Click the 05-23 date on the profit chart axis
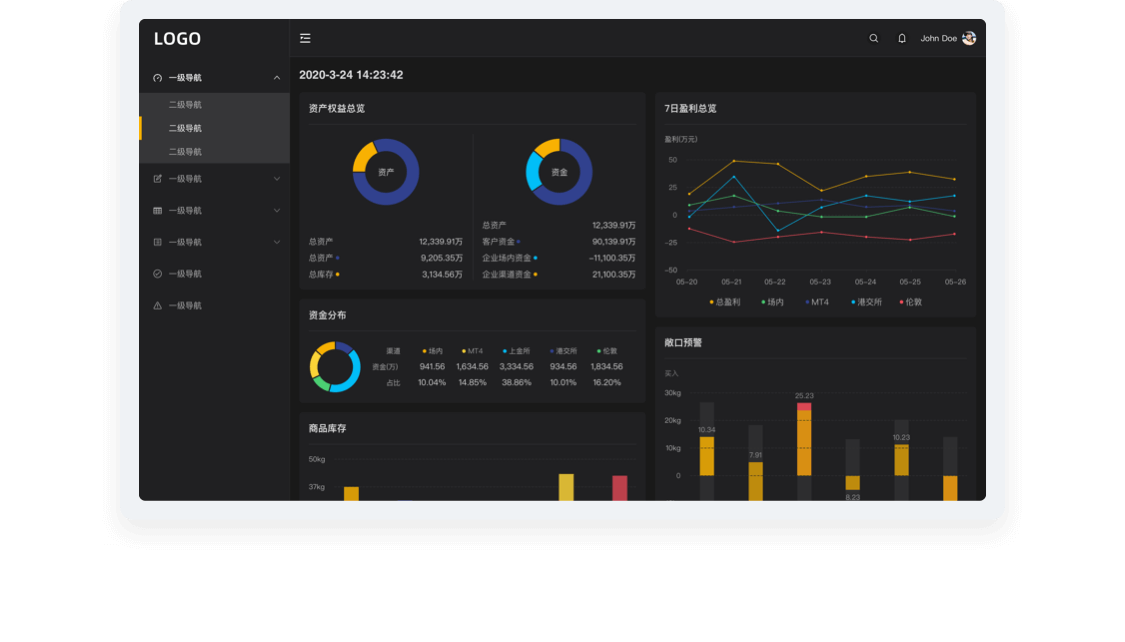This screenshot has height=642, width=1125. [820, 282]
